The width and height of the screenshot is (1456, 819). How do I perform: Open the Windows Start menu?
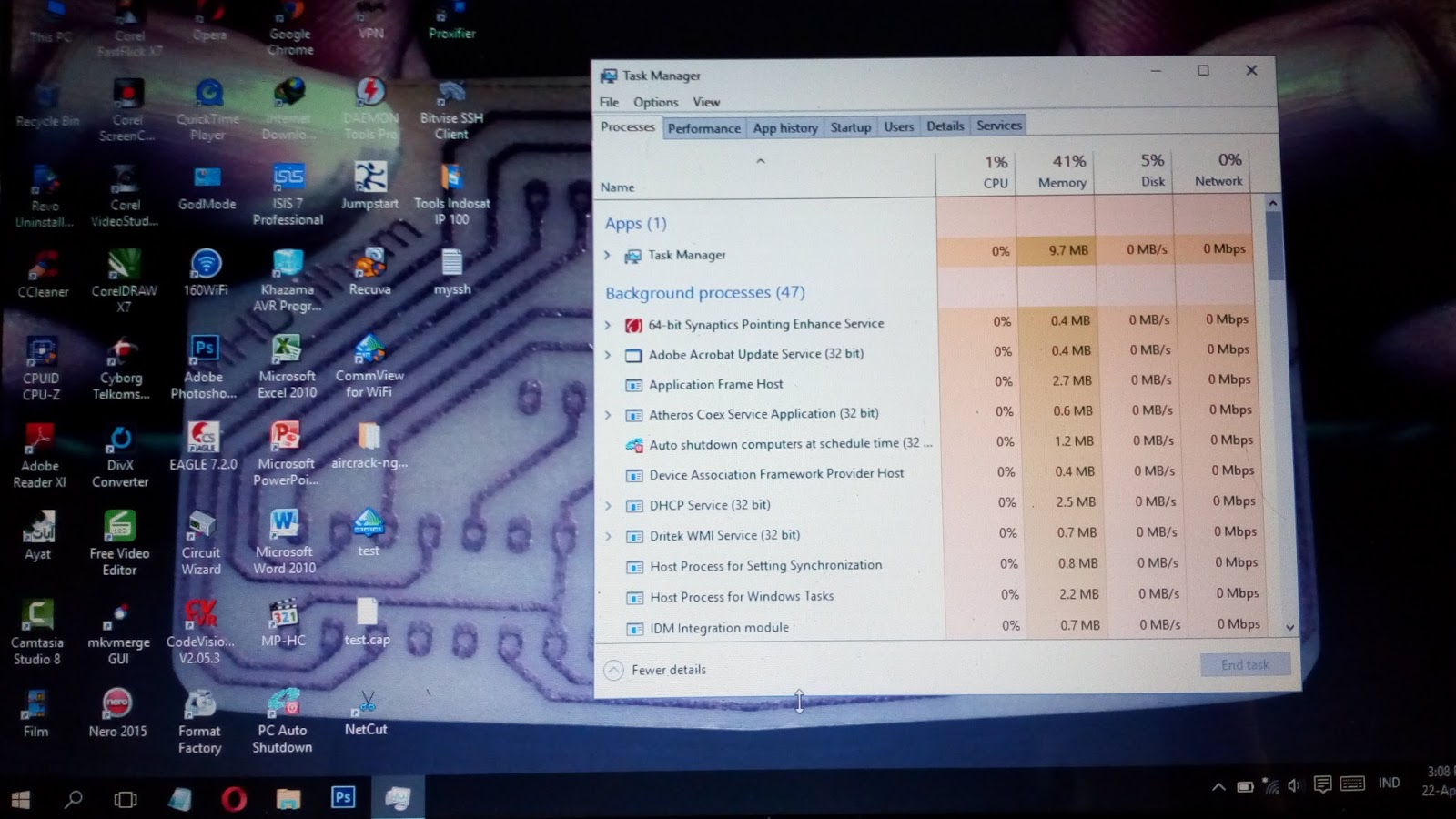[20, 800]
